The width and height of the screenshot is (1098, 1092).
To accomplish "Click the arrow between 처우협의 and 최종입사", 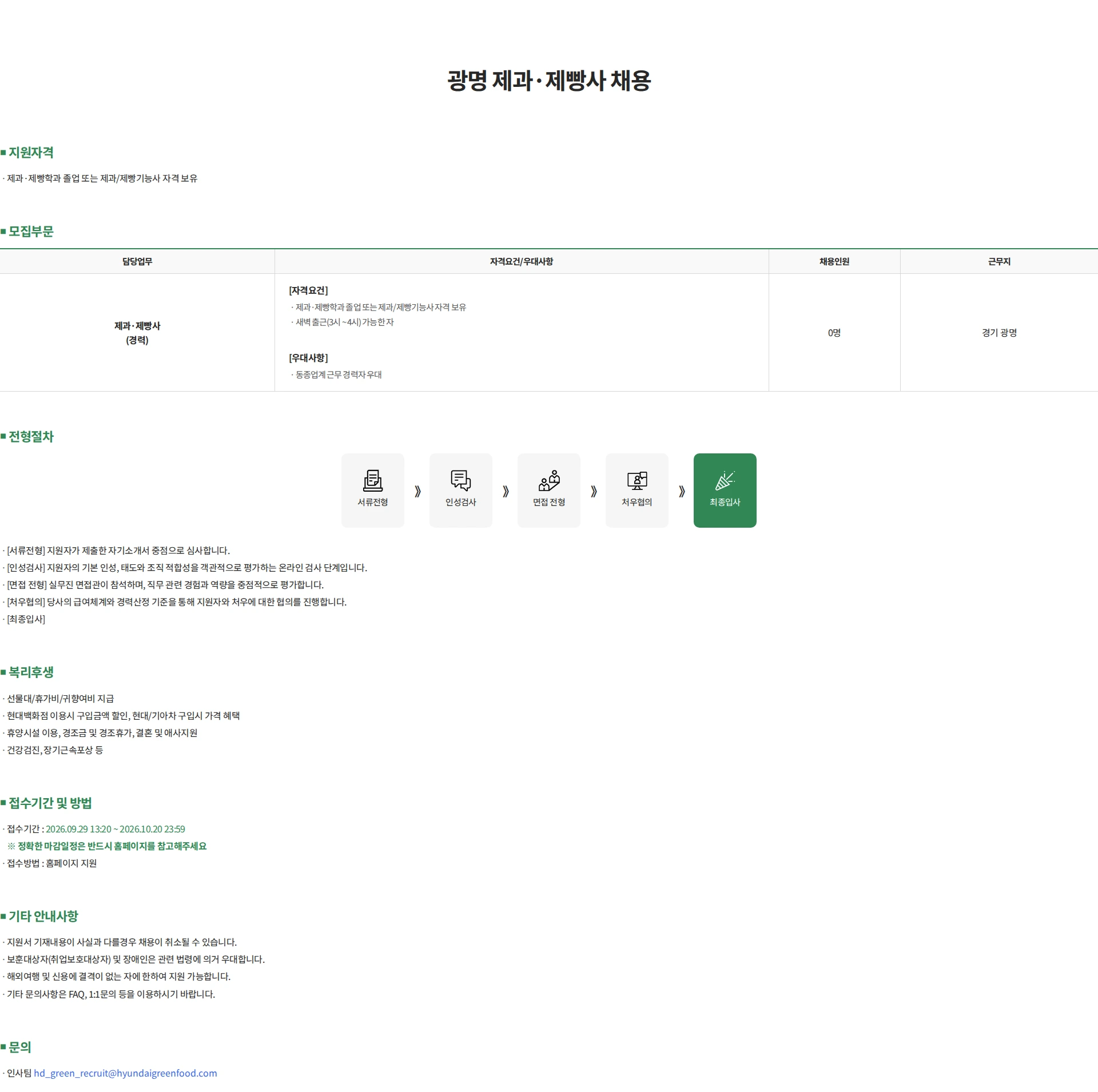I will coord(682,491).
